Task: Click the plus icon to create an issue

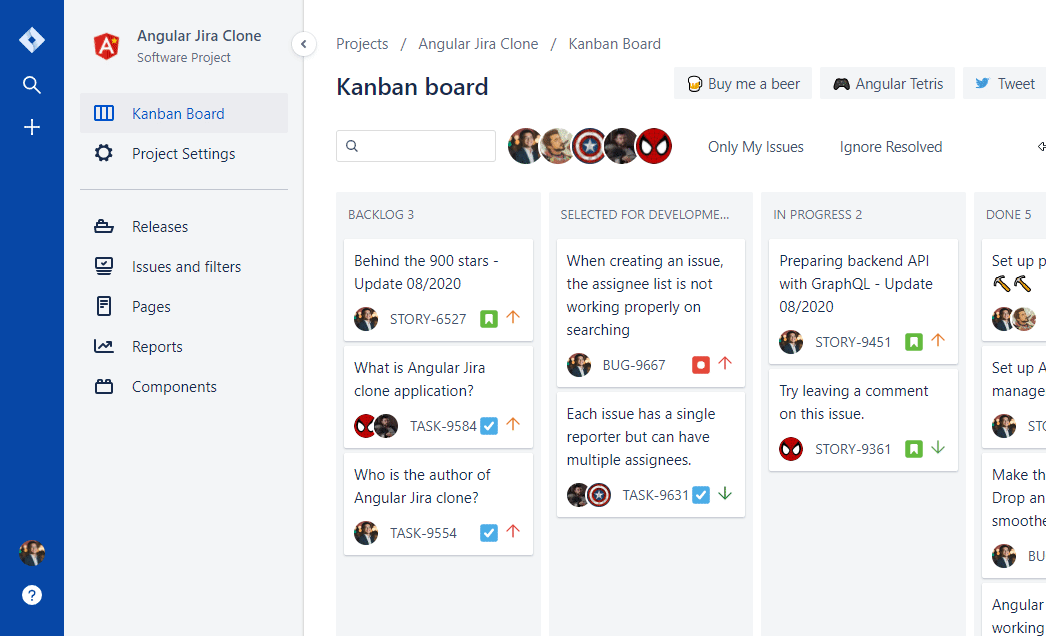Action: pyautogui.click(x=31, y=127)
